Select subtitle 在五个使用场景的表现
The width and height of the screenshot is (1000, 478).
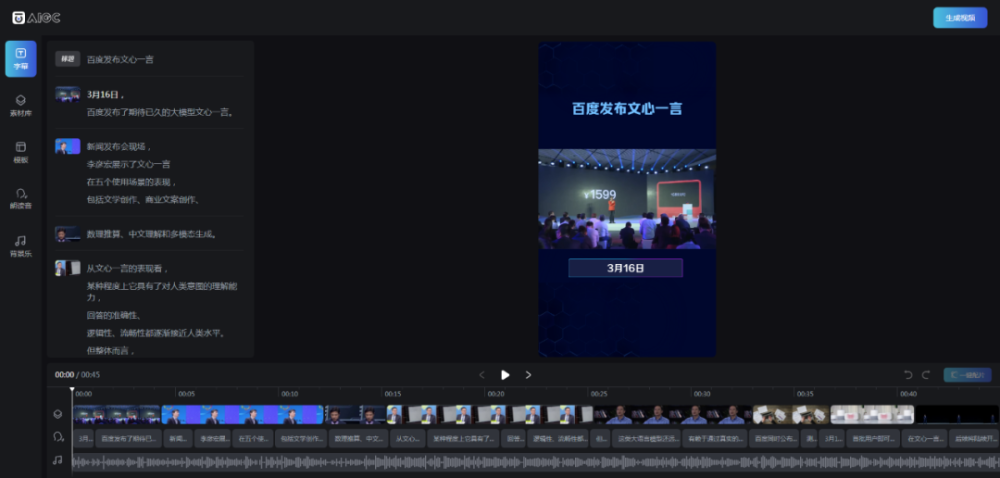click(x=131, y=182)
